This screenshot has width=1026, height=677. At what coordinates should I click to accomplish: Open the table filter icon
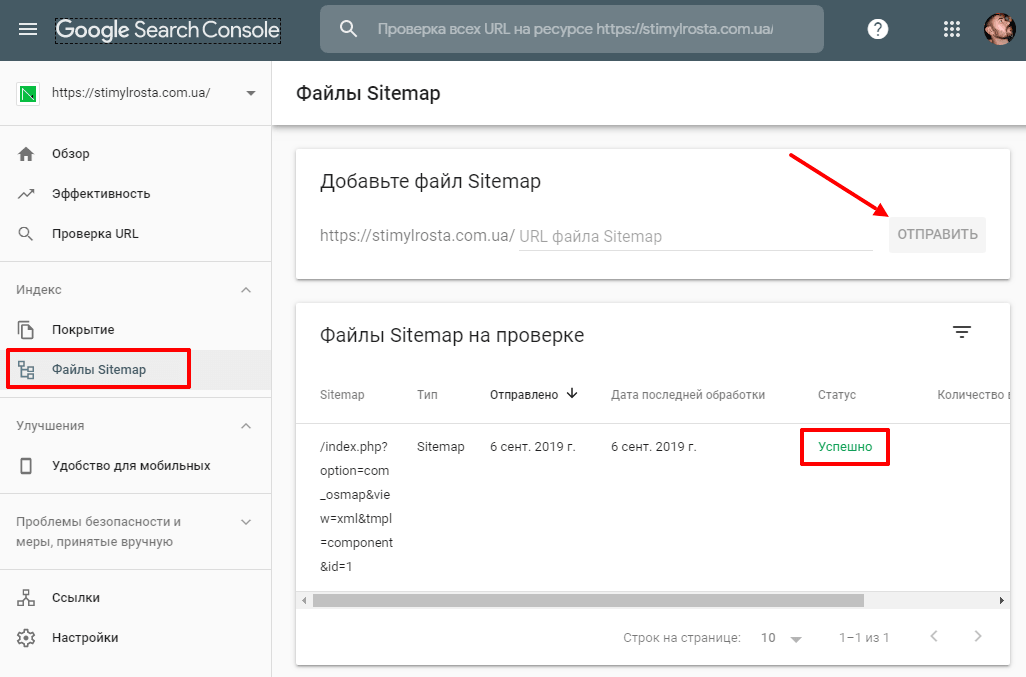(961, 332)
